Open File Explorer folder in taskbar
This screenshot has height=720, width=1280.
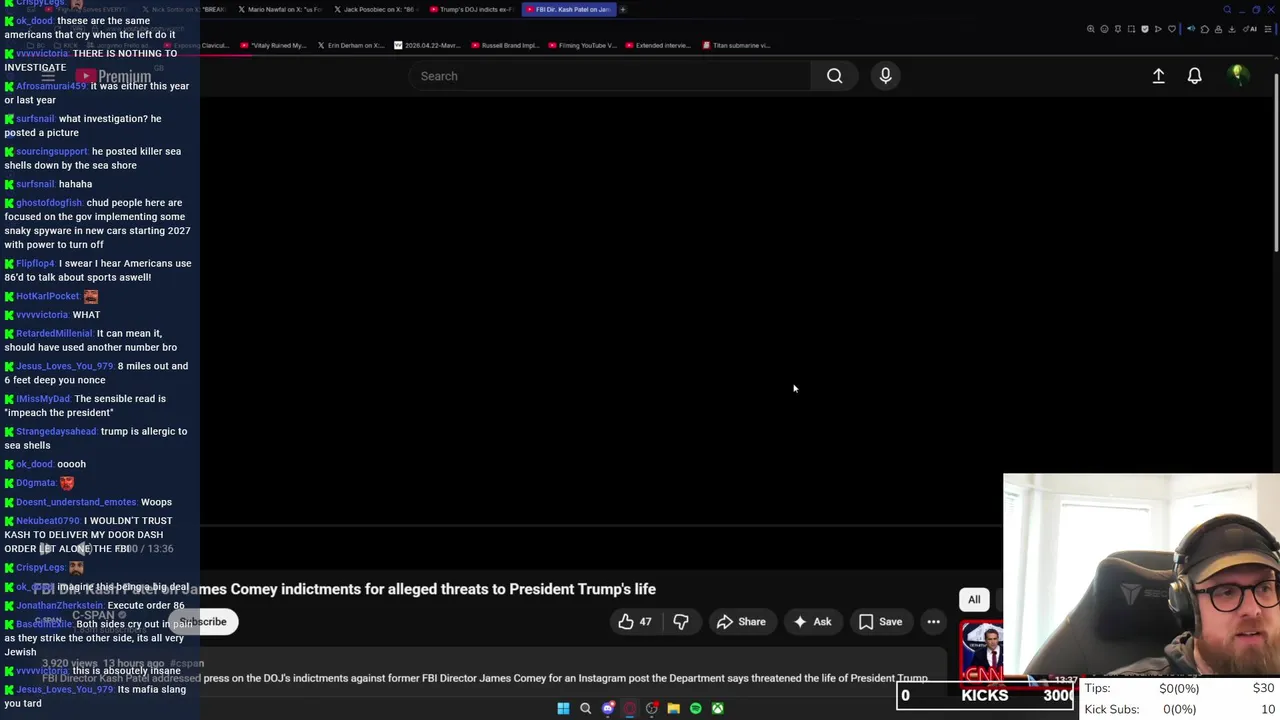[x=673, y=708]
